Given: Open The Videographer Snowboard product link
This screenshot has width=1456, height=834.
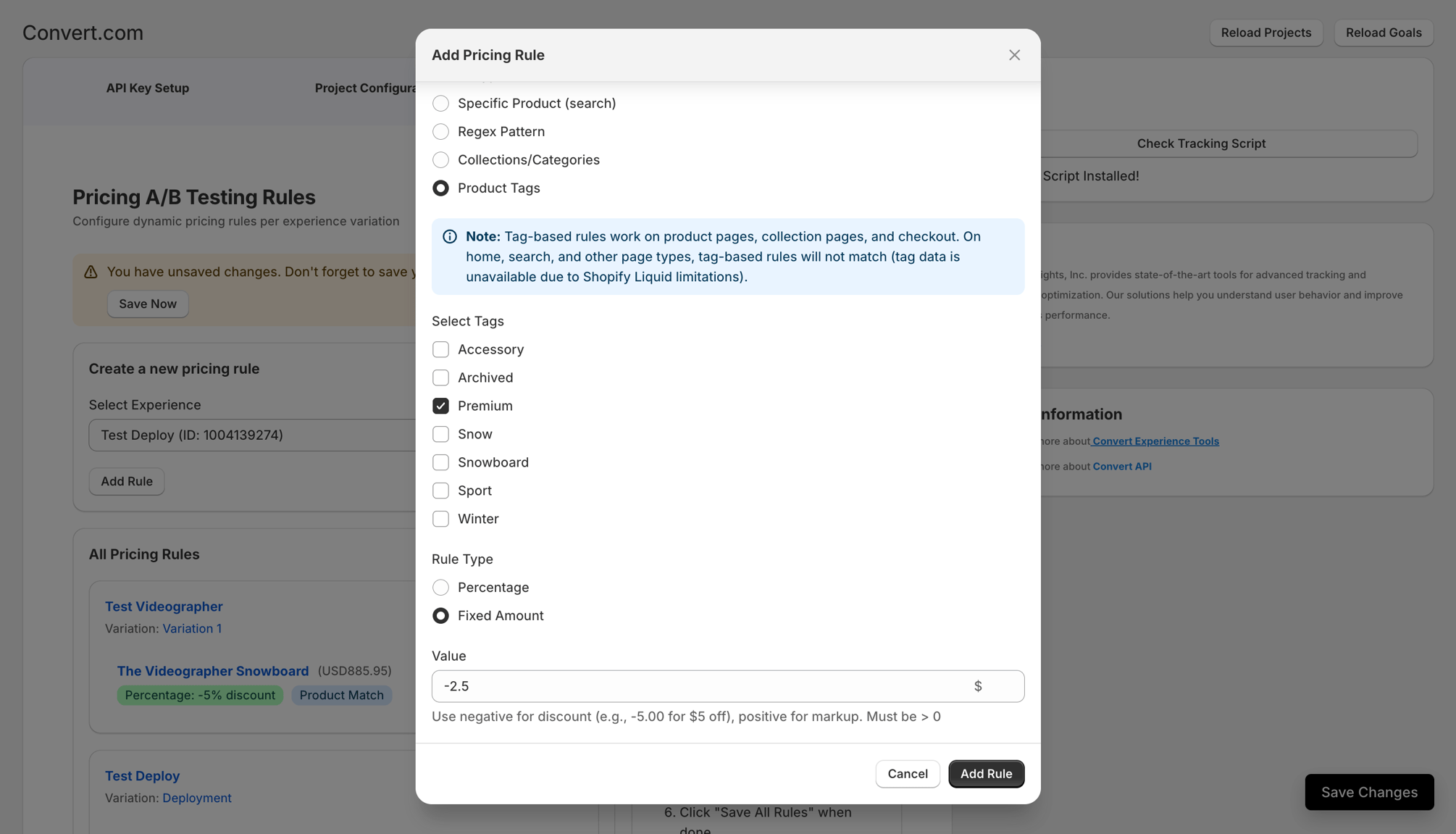Looking at the screenshot, I should [213, 671].
